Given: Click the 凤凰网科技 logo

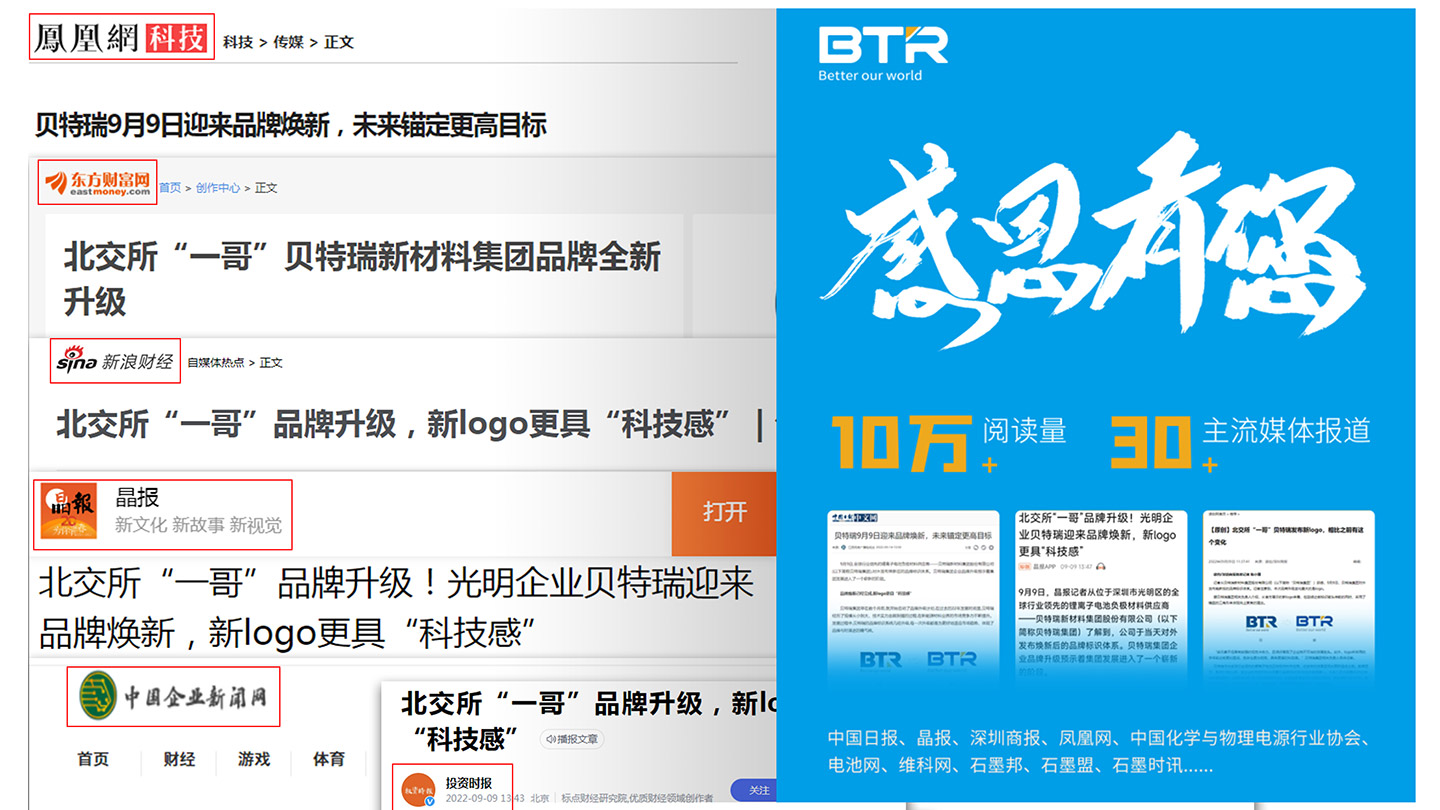Looking at the screenshot, I should coord(121,38).
